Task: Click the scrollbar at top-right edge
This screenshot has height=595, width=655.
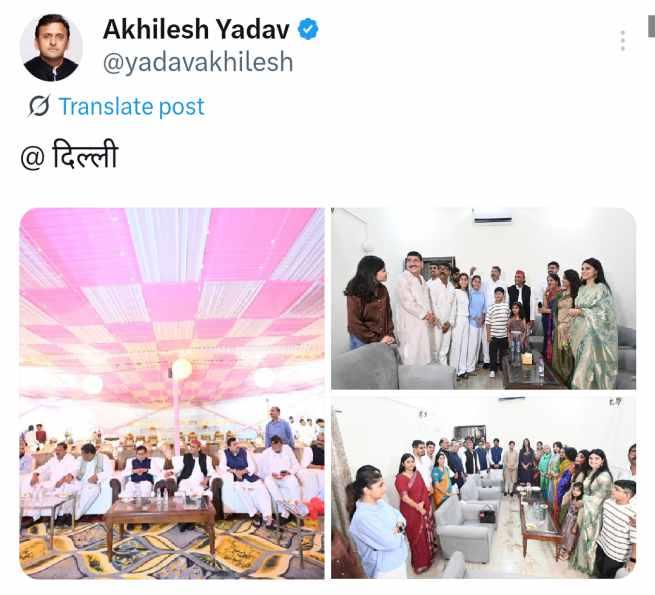Action: [651, 26]
